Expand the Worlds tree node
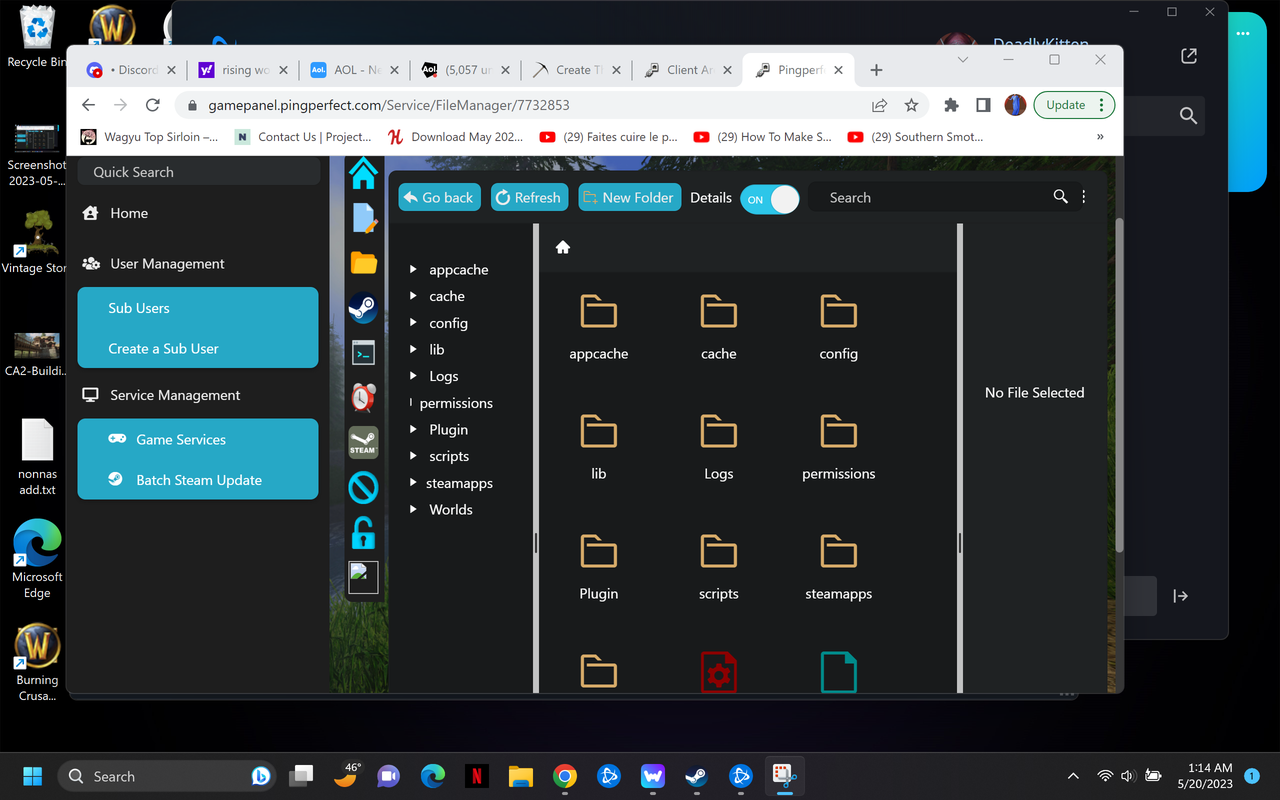Image resolution: width=1280 pixels, height=800 pixels. coord(413,509)
